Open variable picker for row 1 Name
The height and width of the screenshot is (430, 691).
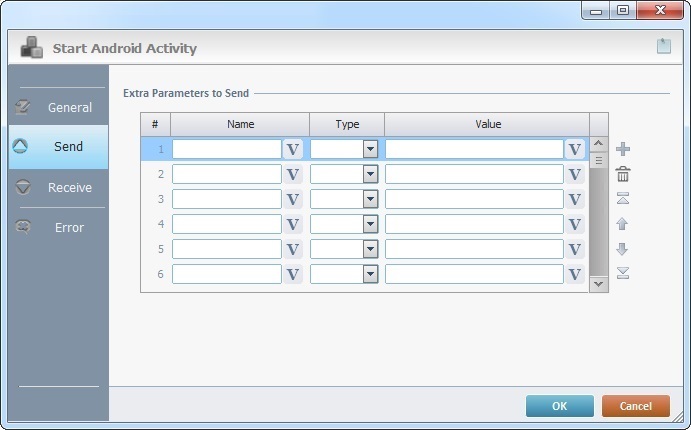click(x=293, y=149)
